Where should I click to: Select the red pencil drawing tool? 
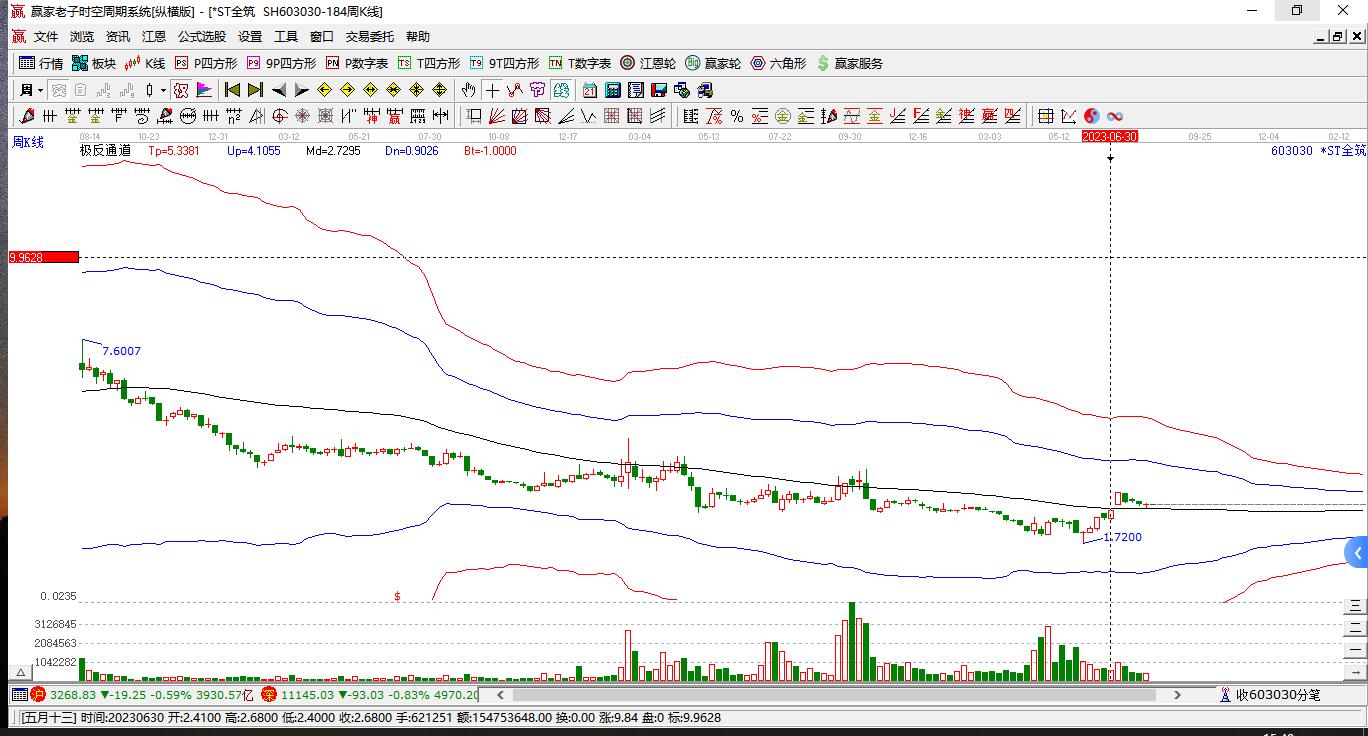27,116
